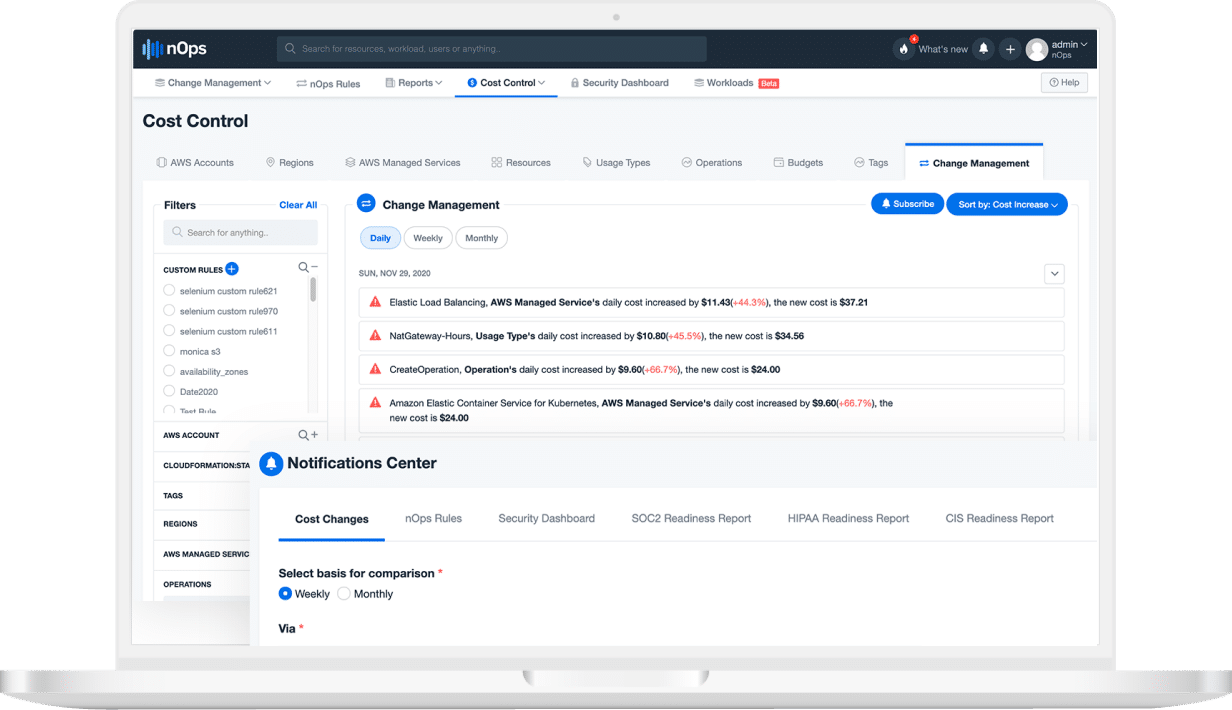Switch to Usage Types tab
The width and height of the screenshot is (1232, 710).
[x=616, y=163]
